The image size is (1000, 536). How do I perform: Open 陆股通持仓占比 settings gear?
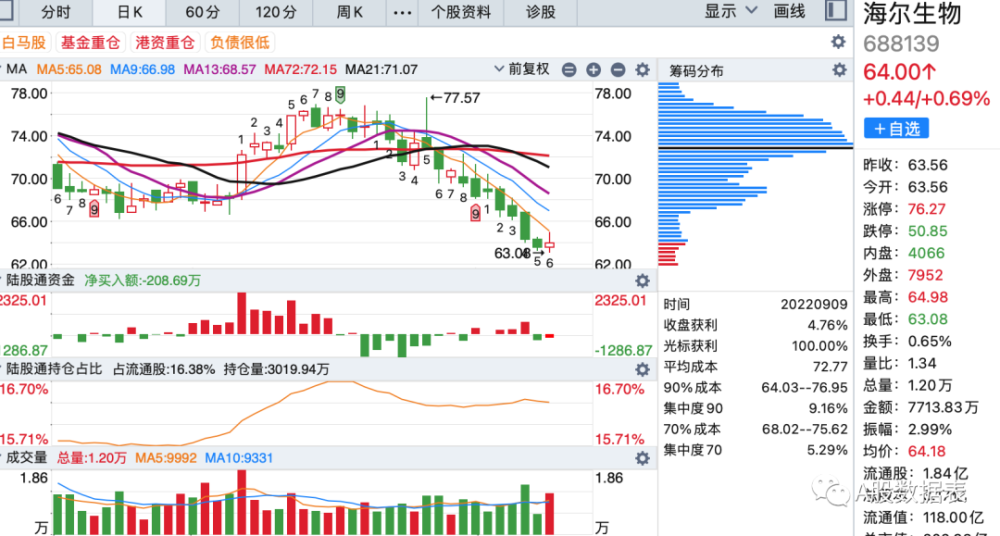pyautogui.click(x=642, y=369)
